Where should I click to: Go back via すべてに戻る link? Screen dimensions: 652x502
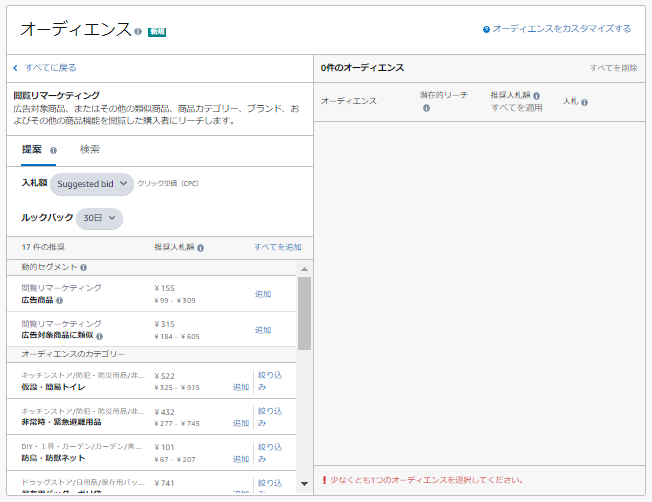click(x=50, y=68)
